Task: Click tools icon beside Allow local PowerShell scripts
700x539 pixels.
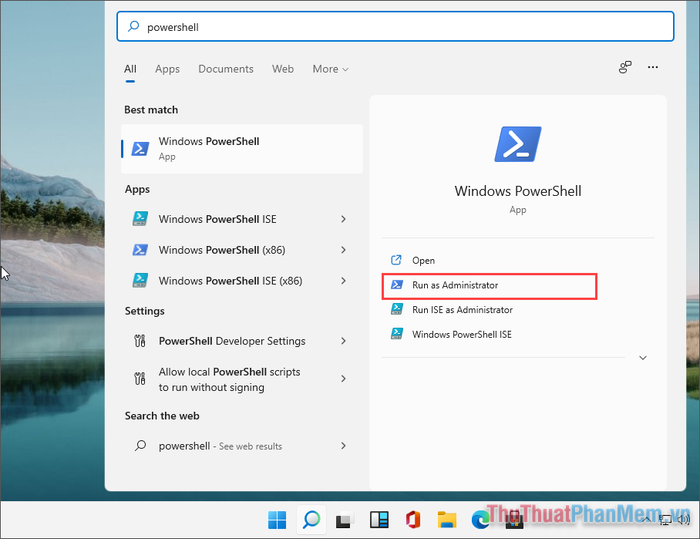Action: [x=140, y=379]
